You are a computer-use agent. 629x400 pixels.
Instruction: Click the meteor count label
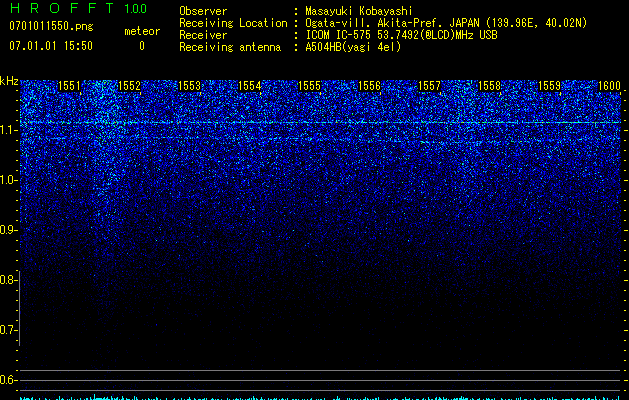142,31
